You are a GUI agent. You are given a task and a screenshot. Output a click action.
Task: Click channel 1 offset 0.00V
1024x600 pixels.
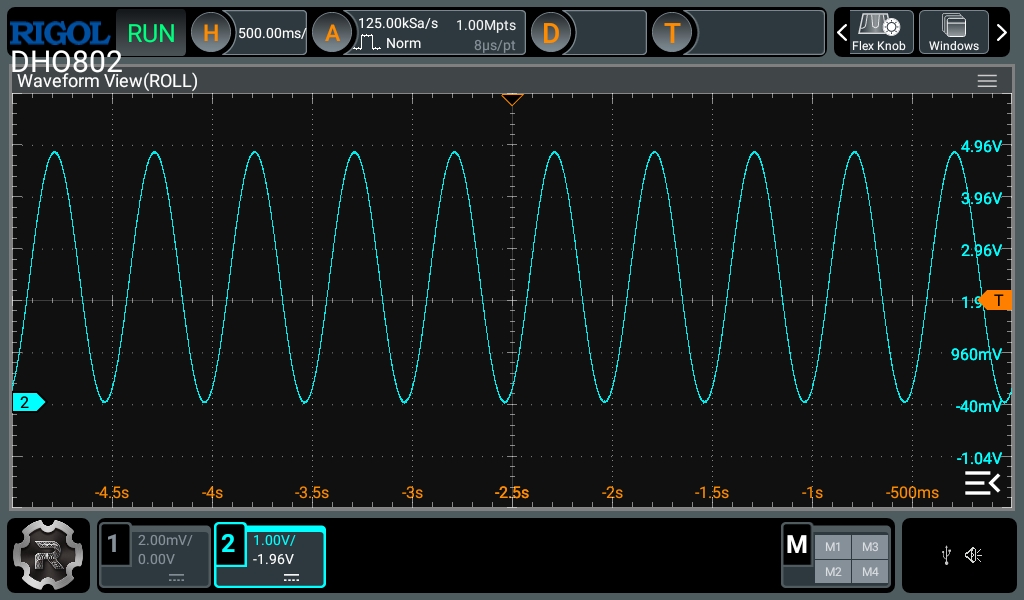pyautogui.click(x=156, y=559)
